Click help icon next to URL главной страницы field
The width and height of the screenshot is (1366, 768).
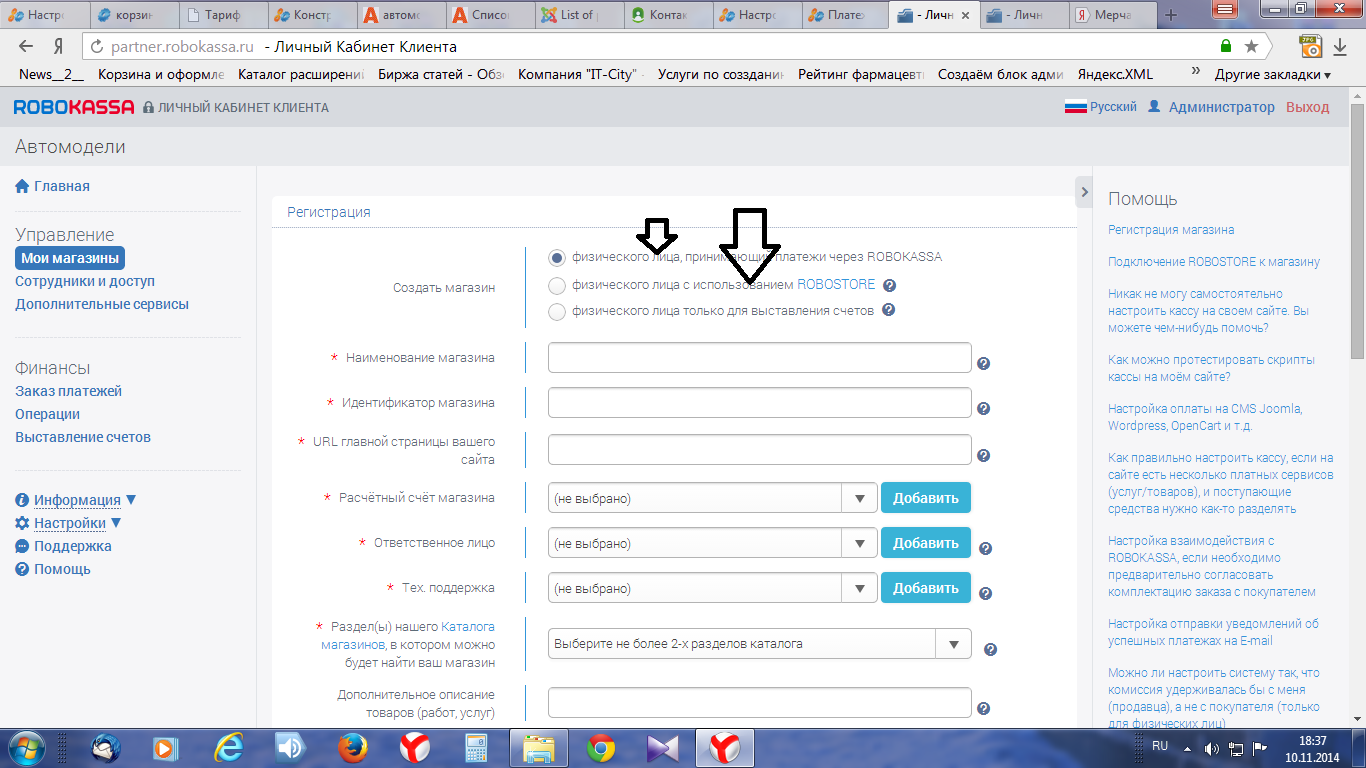pos(983,456)
